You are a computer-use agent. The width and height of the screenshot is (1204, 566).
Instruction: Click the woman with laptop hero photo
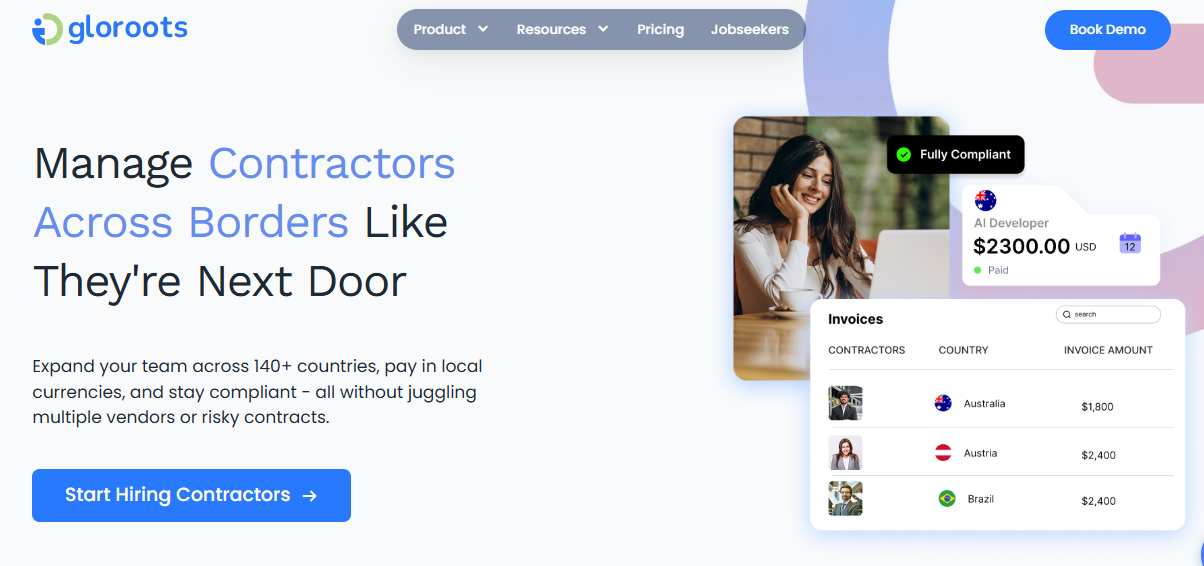coord(841,248)
